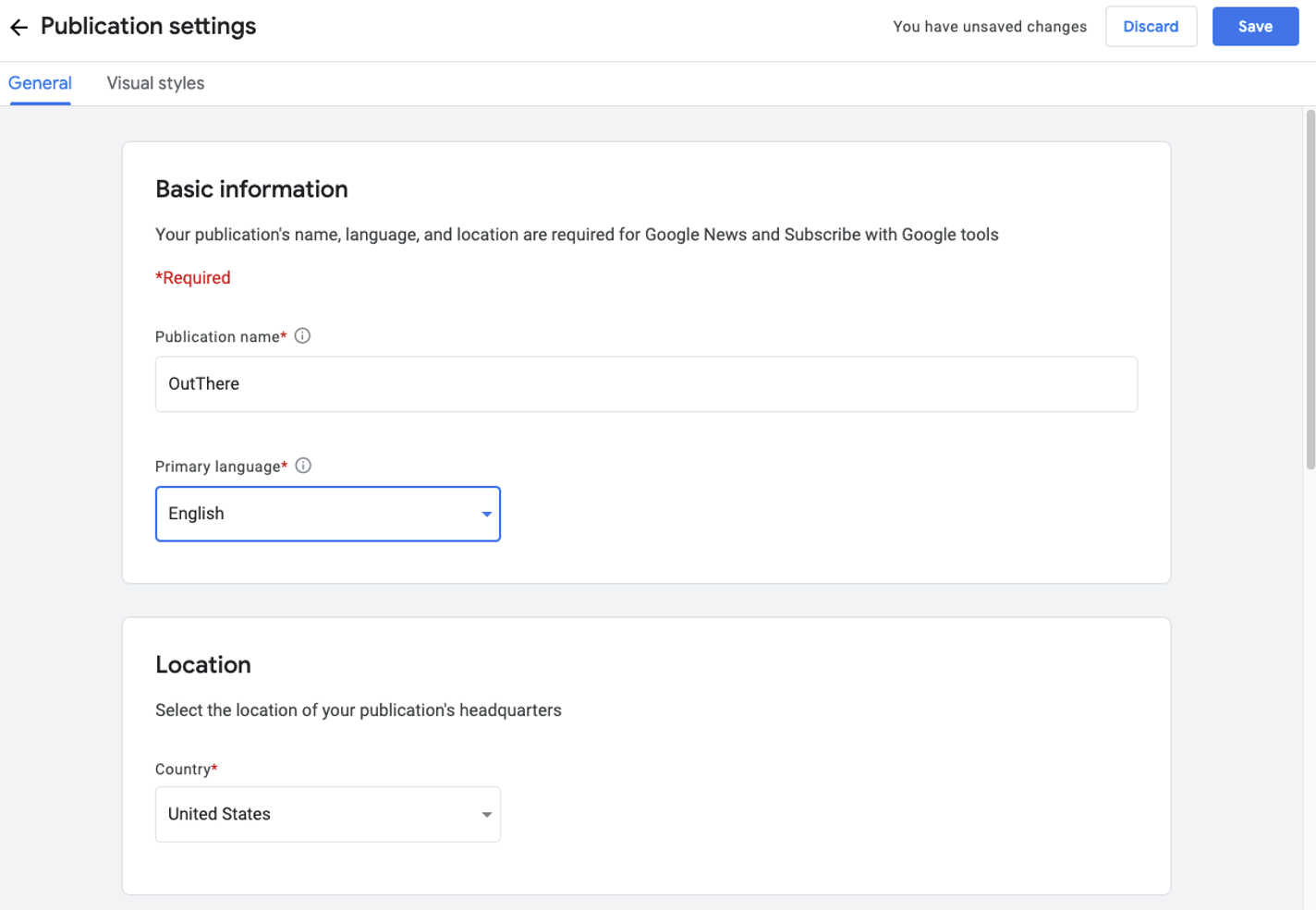The width and height of the screenshot is (1316, 910).
Task: Click the Publication settings heading
Action: (148, 26)
